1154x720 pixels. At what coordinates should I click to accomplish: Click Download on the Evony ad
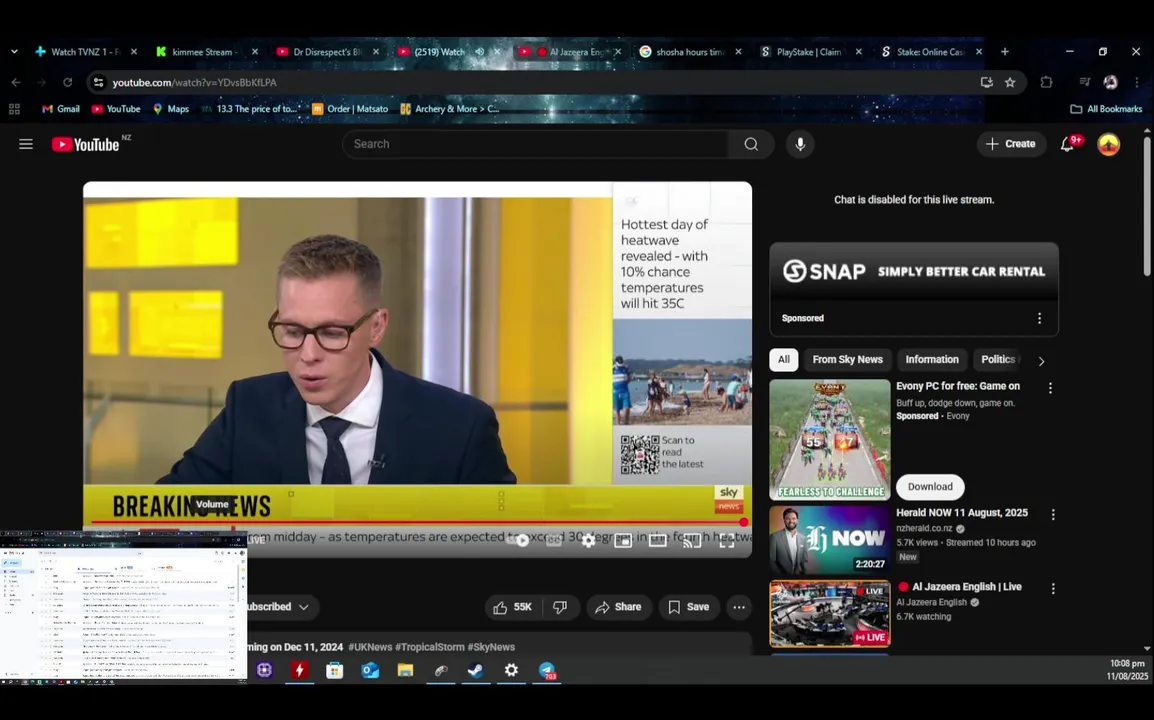[930, 487]
